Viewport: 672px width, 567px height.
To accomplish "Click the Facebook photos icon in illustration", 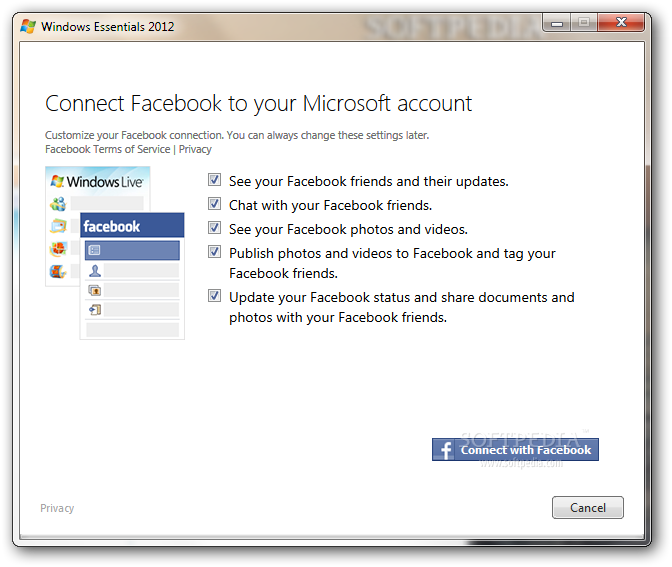I will coord(95,290).
